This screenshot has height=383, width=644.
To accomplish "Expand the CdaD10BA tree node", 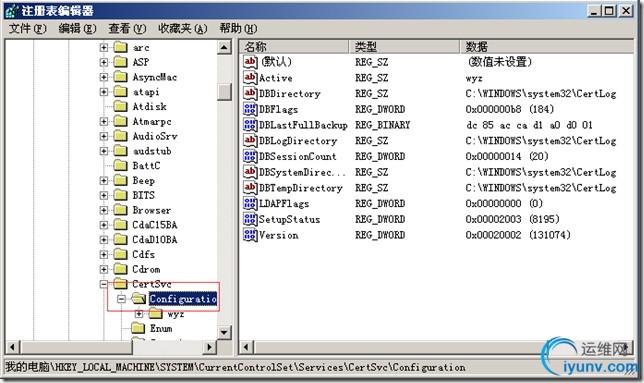I will coord(104,240).
